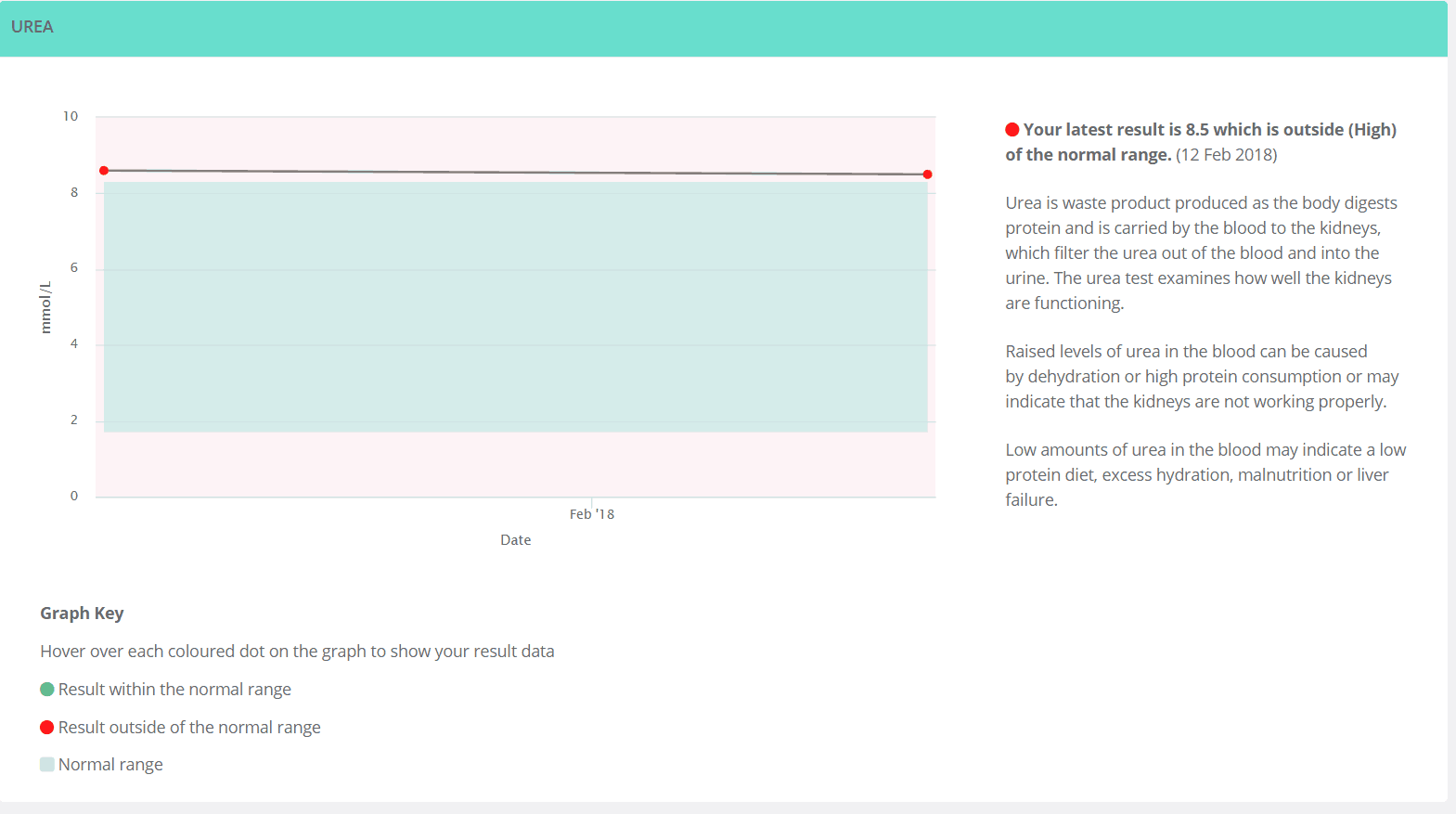
Task: Click the paragraph about raised urea levels
Action: 1201,377
